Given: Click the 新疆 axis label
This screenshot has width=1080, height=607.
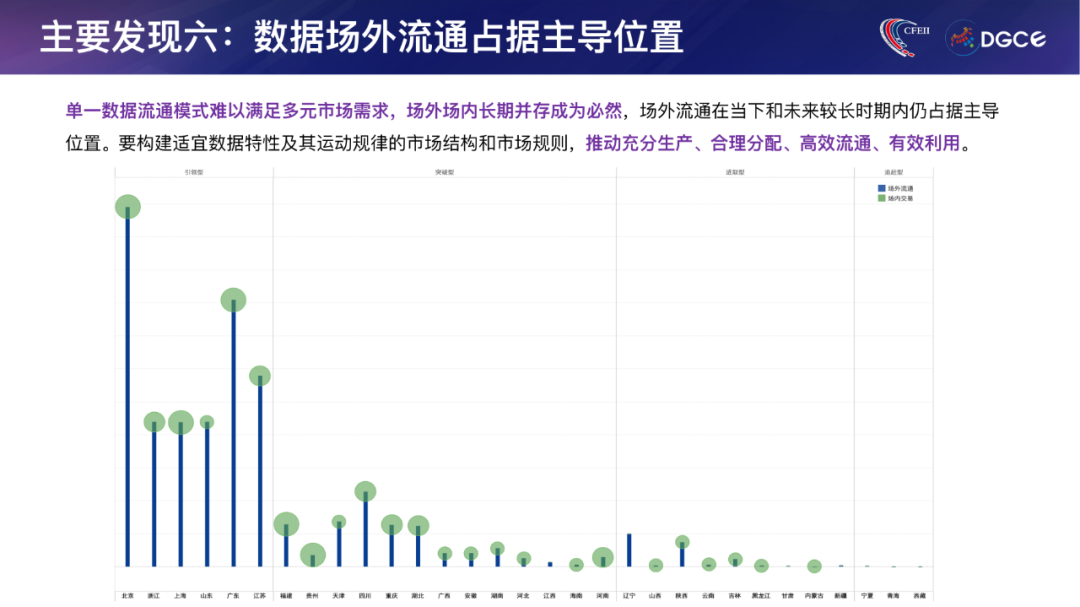Looking at the screenshot, I should [x=840, y=596].
